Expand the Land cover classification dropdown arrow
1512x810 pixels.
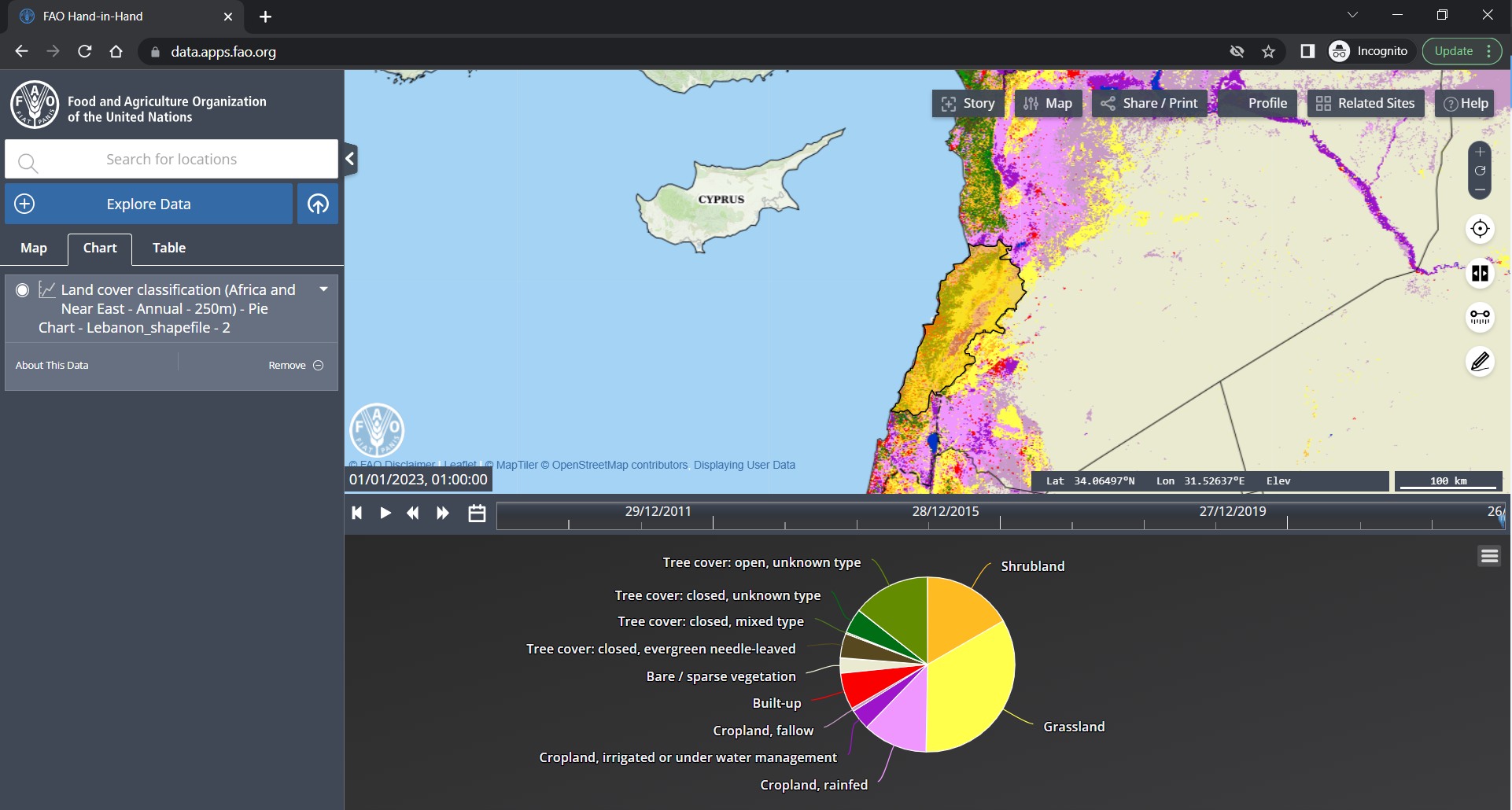coord(323,289)
